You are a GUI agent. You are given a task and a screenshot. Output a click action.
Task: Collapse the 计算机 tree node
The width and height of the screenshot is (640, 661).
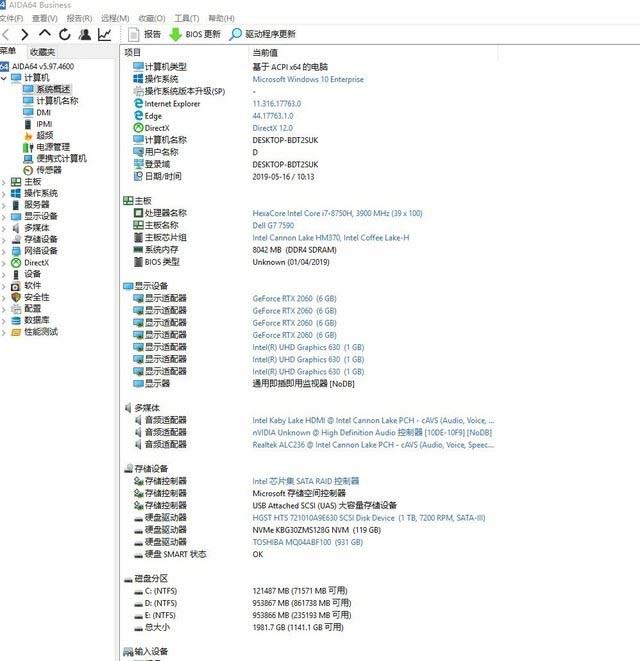click(4, 78)
